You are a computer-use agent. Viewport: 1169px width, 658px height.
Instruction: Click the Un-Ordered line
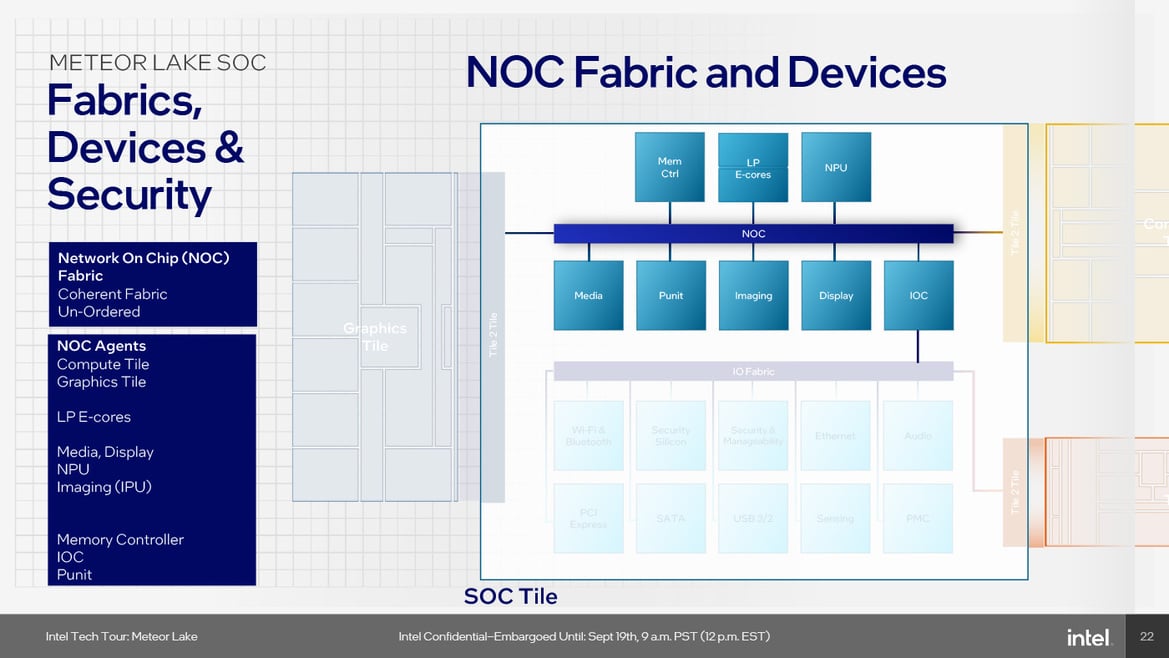point(99,312)
